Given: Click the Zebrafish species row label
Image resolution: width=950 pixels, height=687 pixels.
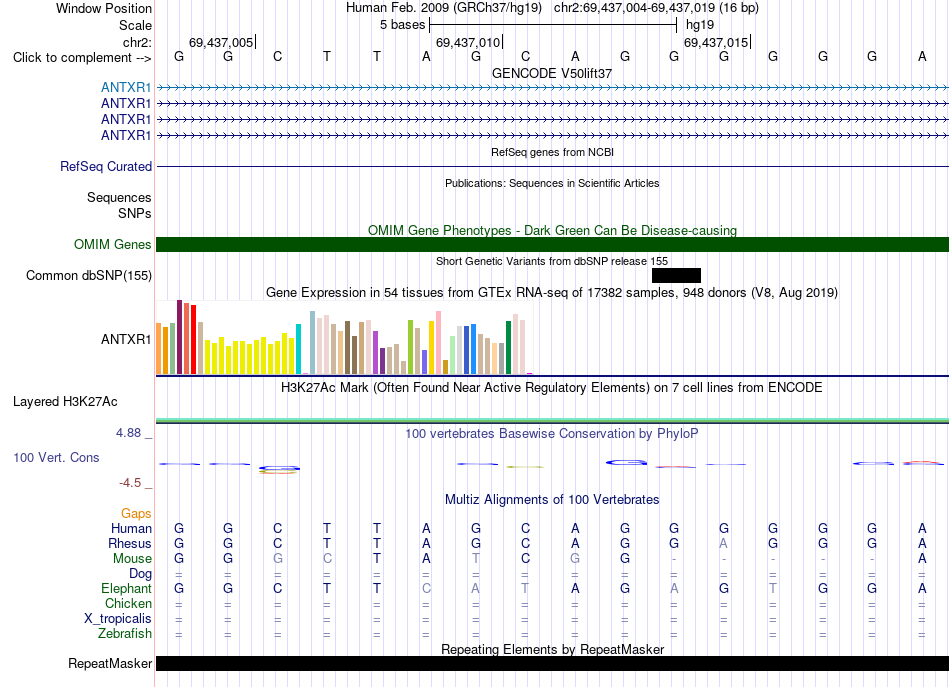Looking at the screenshot, I should (125, 634).
